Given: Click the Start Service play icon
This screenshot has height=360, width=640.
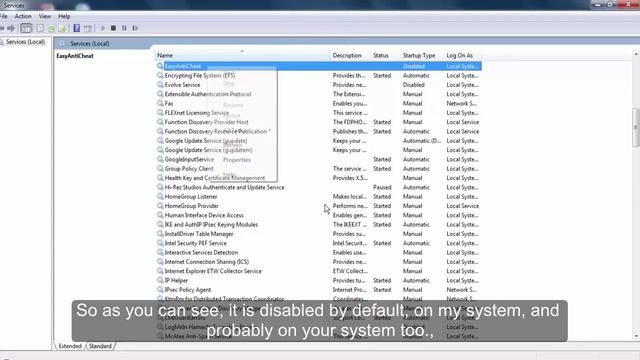Looking at the screenshot, I should point(103,28).
